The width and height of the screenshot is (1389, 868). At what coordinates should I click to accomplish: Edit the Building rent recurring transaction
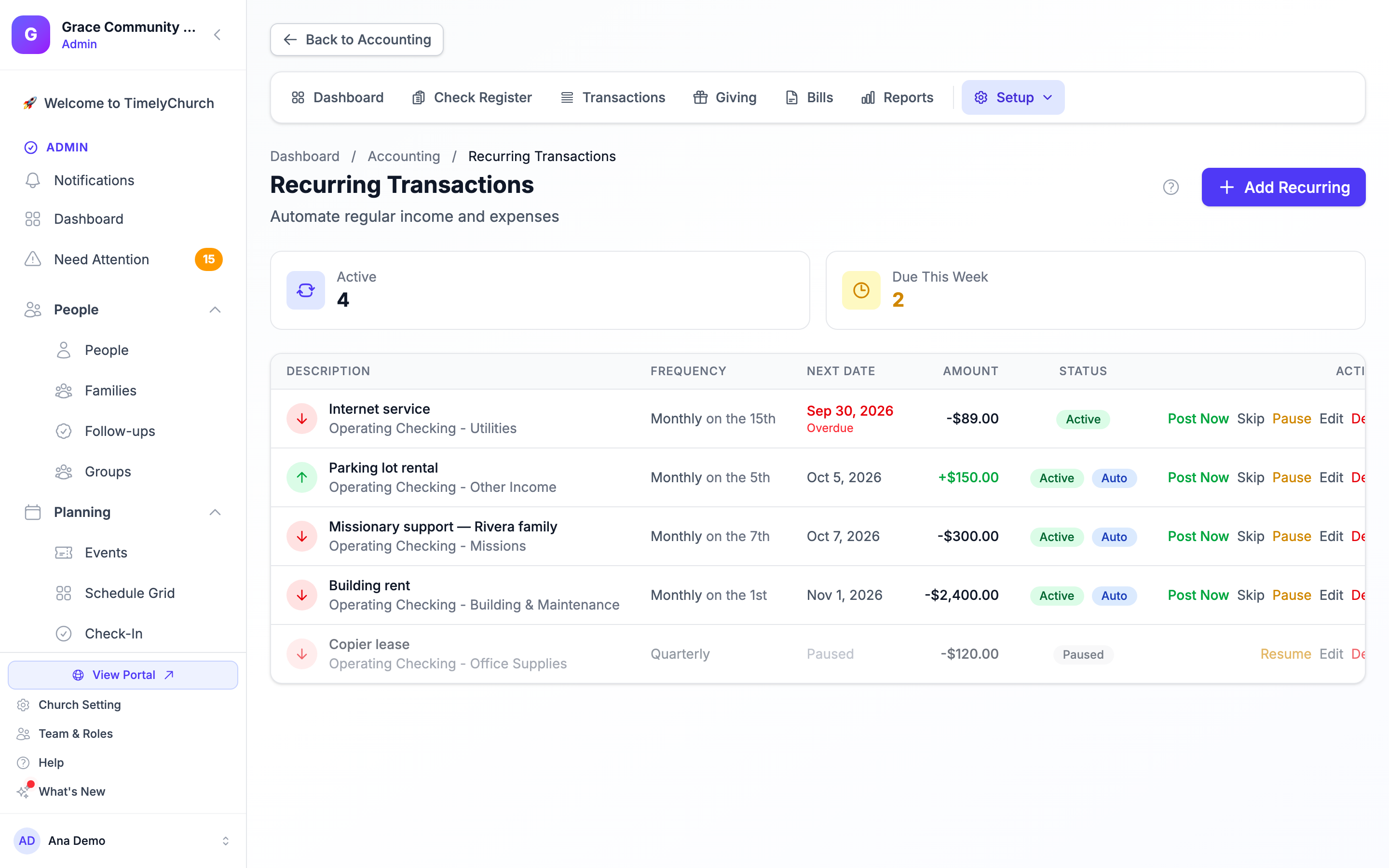point(1331,595)
